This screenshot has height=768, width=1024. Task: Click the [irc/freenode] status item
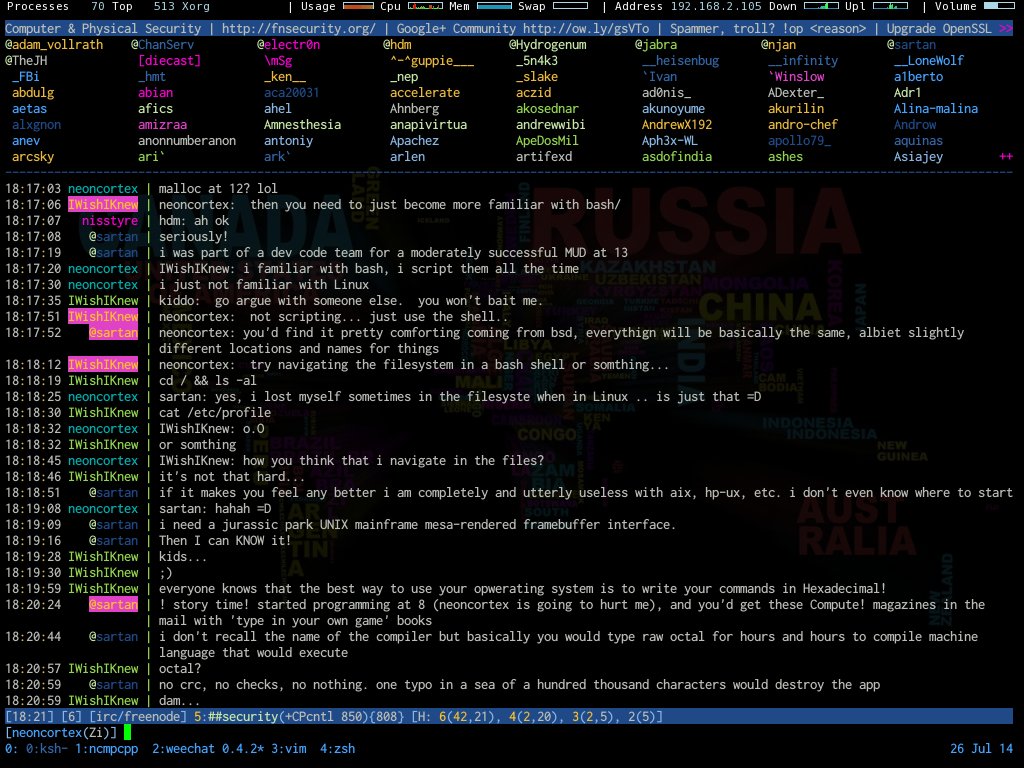coord(138,717)
